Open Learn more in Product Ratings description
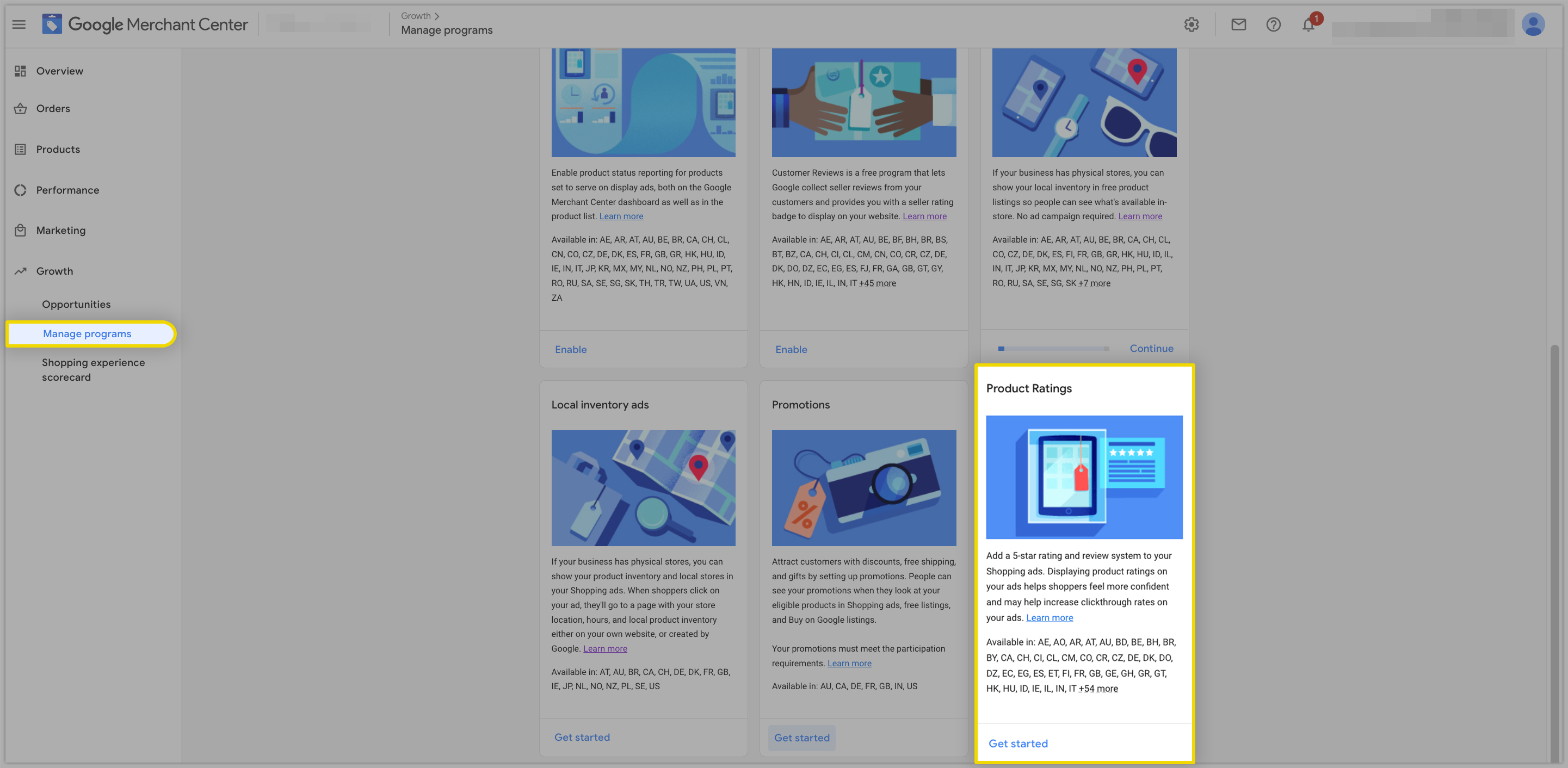Viewport: 1568px width, 768px height. (x=1050, y=617)
